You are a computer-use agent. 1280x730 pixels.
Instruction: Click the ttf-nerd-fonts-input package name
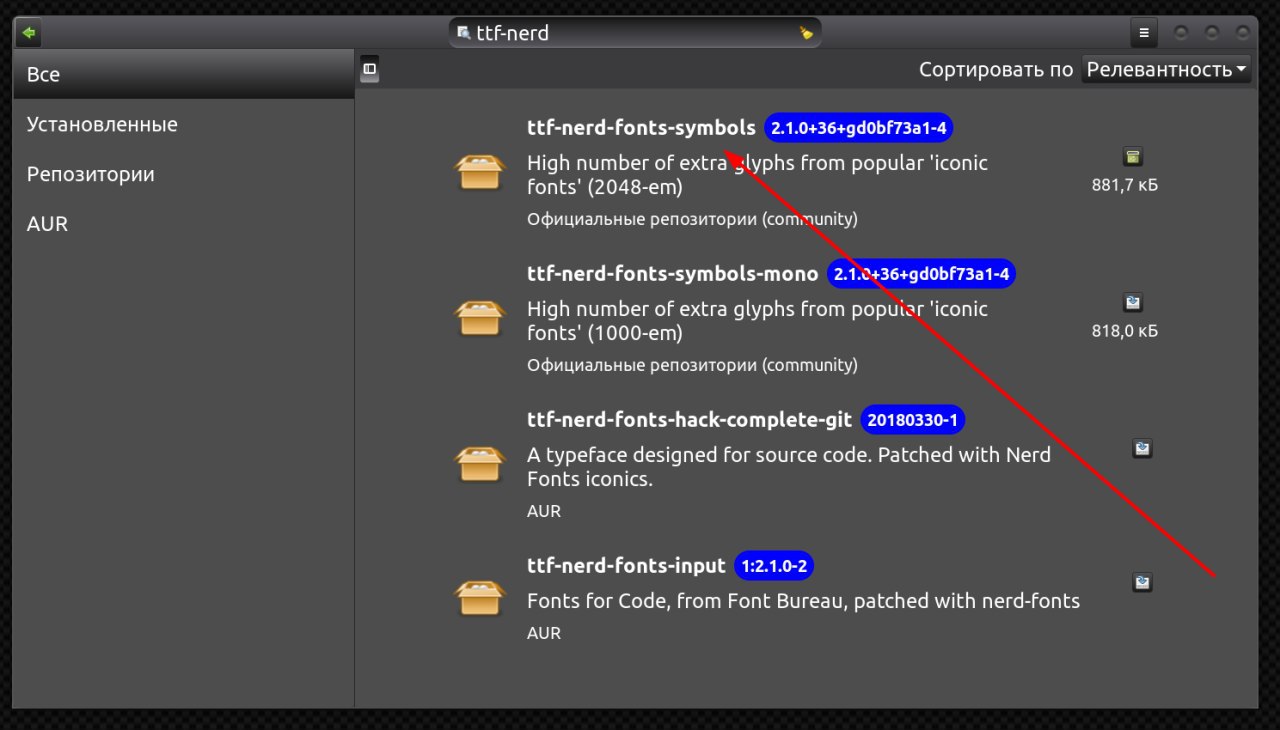tap(626, 566)
